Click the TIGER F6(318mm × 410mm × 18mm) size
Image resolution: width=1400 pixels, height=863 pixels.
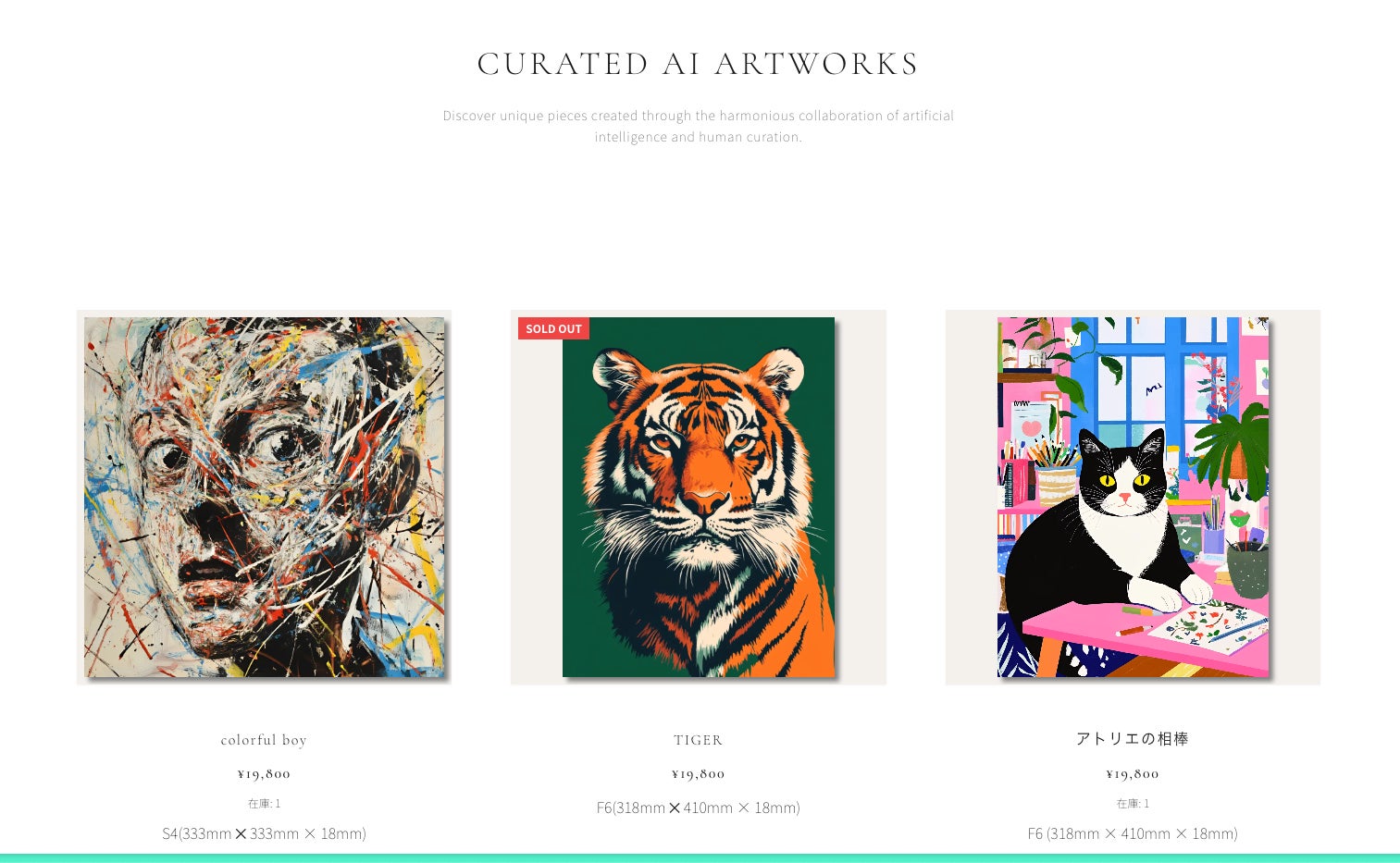[x=699, y=808]
